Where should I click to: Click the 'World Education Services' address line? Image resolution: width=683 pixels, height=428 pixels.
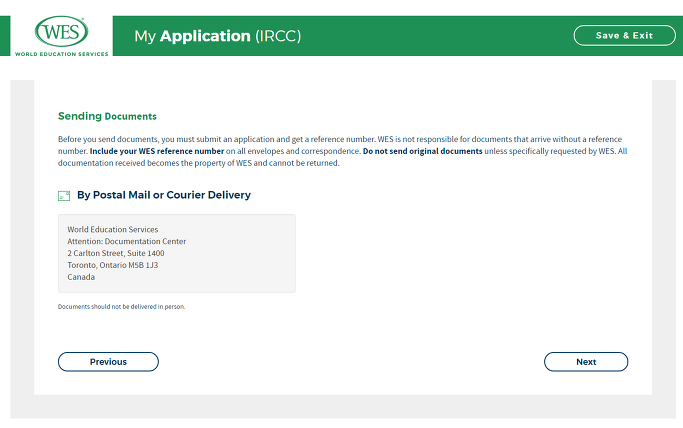click(113, 229)
